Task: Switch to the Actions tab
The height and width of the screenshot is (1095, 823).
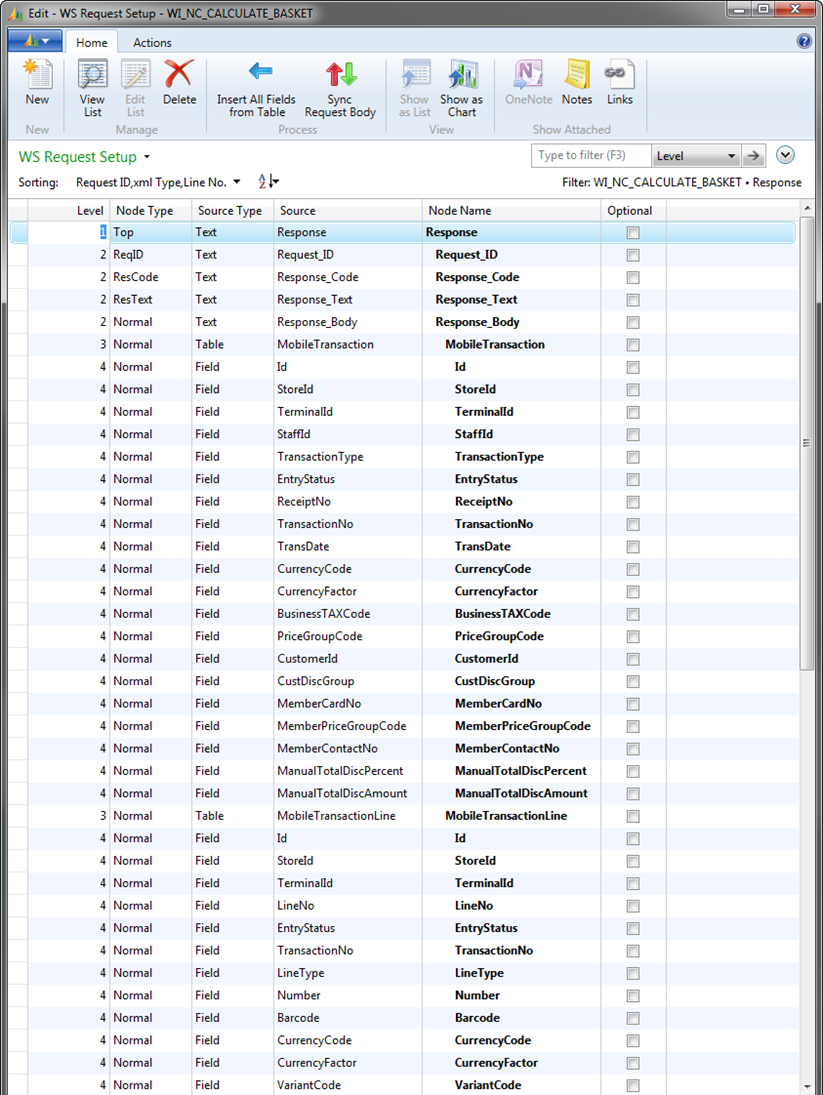Action: point(152,43)
